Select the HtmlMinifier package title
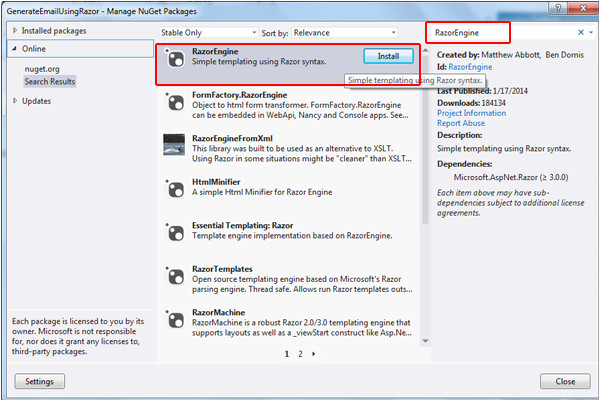The height and width of the screenshot is (401, 600). 216,182
